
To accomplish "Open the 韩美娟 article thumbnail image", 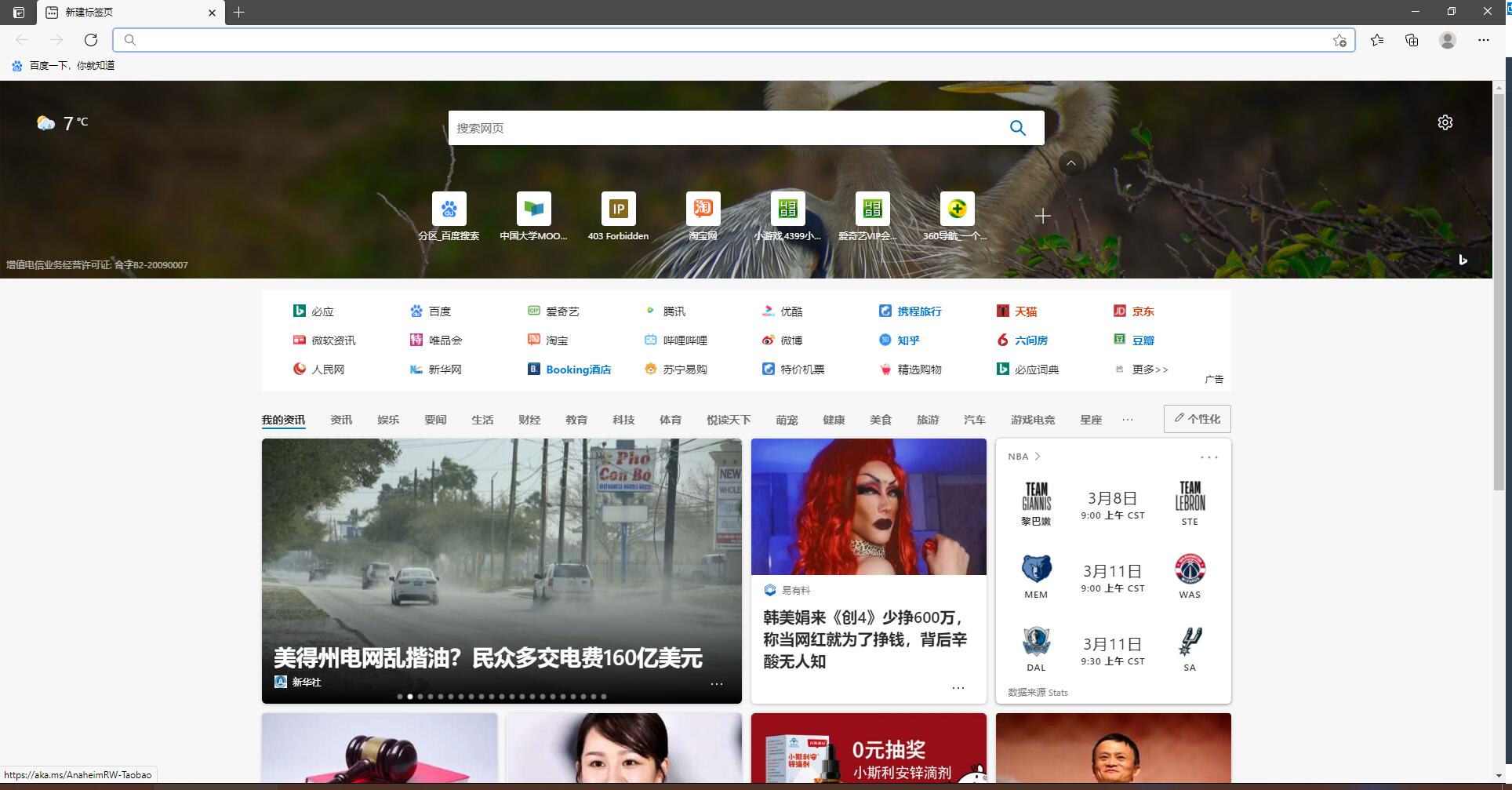I will click(x=869, y=507).
